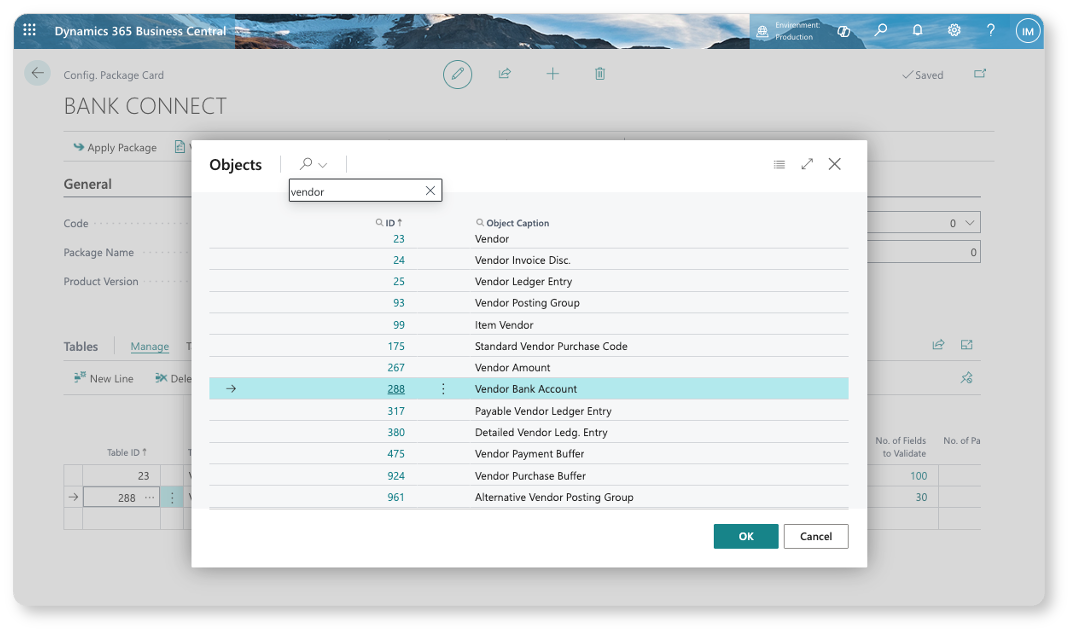The image size is (1072, 633).
Task: Select ID 23 Vendor row link
Action: point(399,239)
